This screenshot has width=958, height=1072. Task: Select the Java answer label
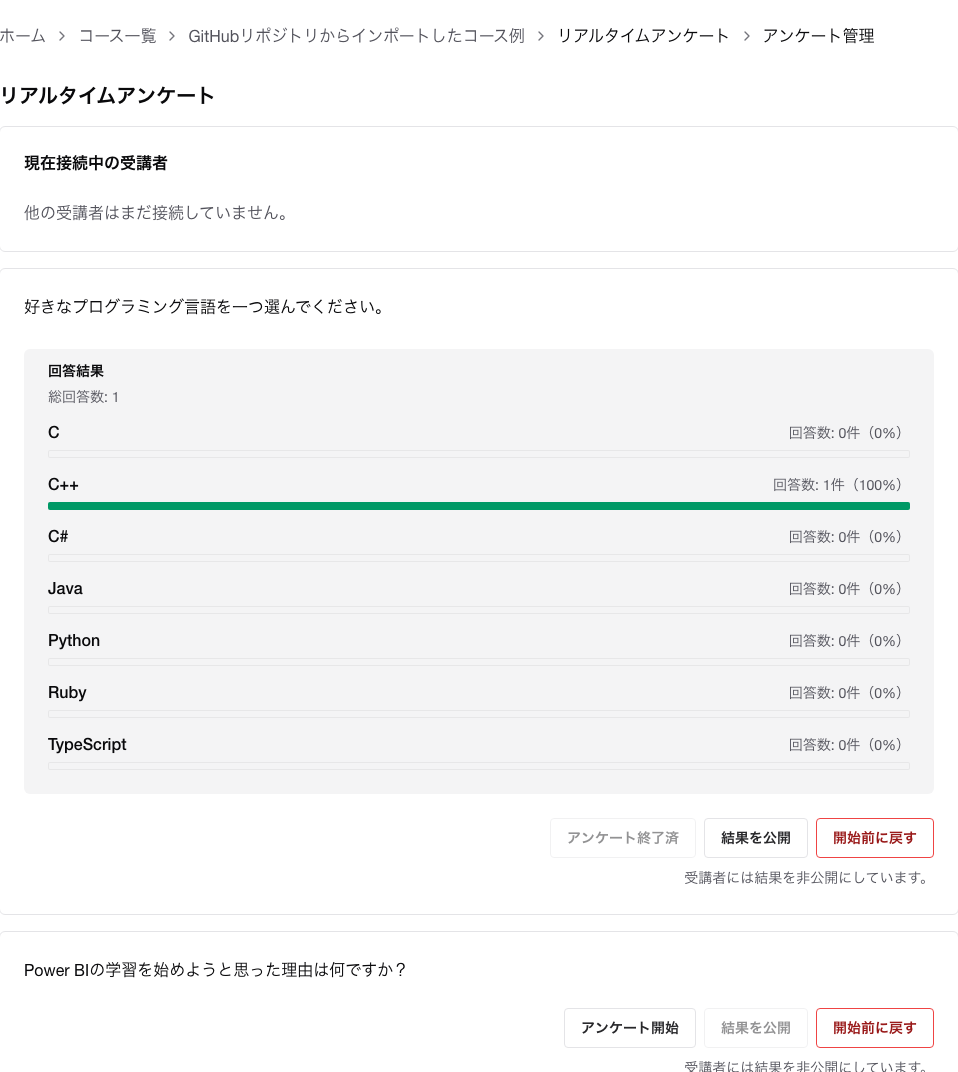coord(65,589)
